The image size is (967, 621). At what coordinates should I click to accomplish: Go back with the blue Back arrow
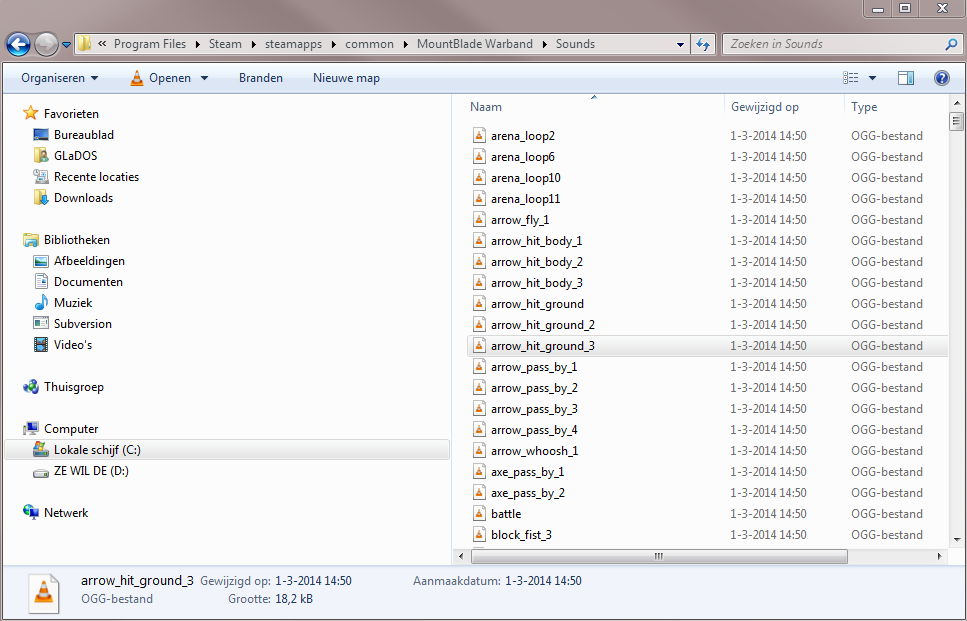point(18,44)
